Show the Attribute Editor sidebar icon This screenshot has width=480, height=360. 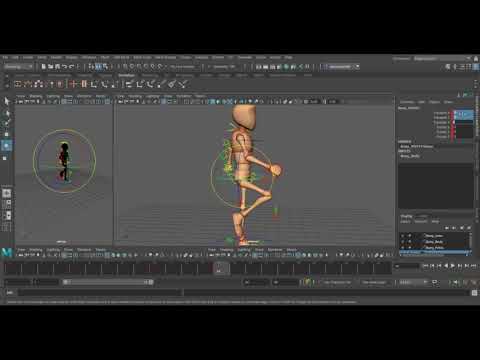tap(462, 67)
